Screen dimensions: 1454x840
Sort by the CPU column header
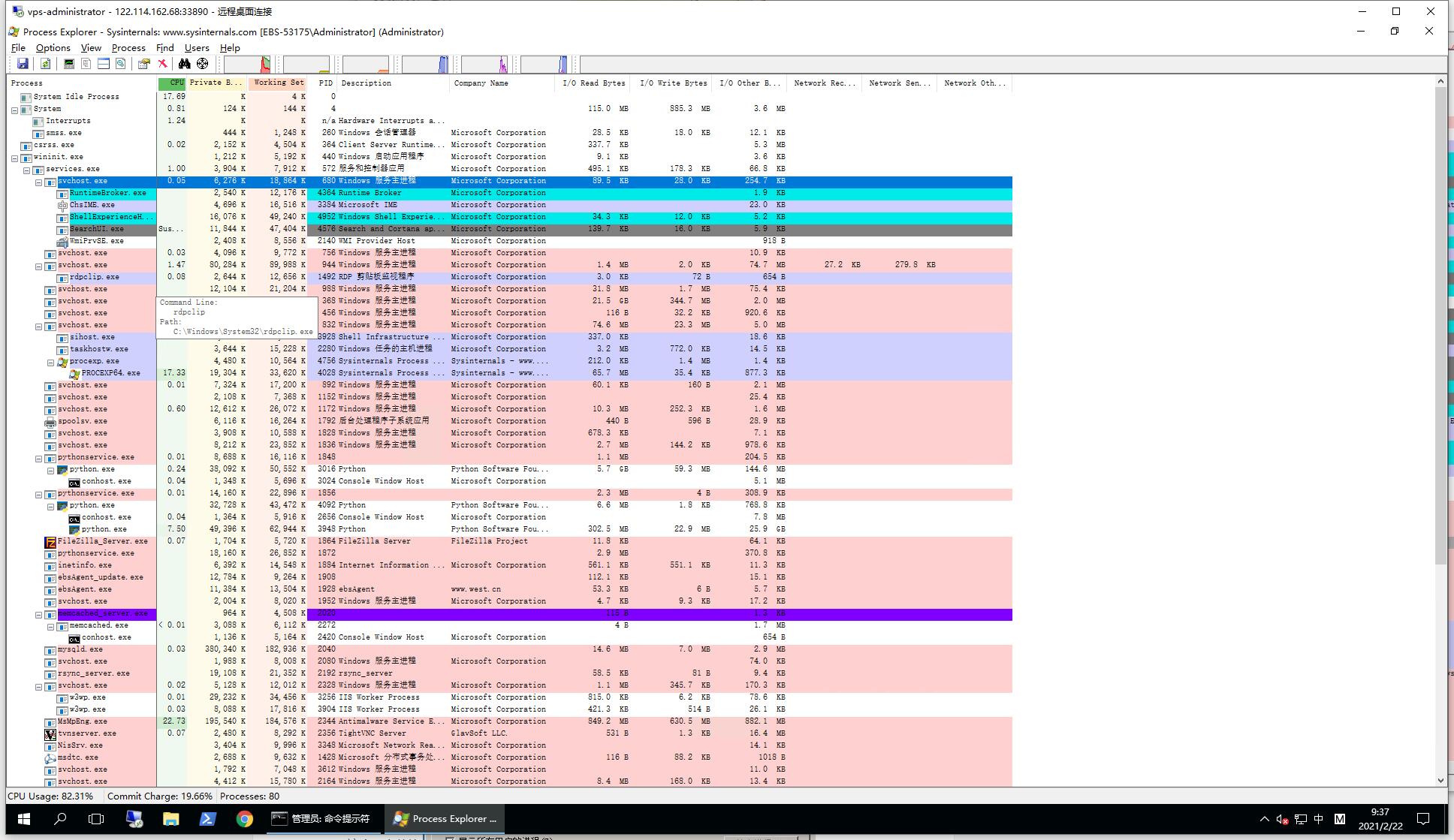[172, 83]
